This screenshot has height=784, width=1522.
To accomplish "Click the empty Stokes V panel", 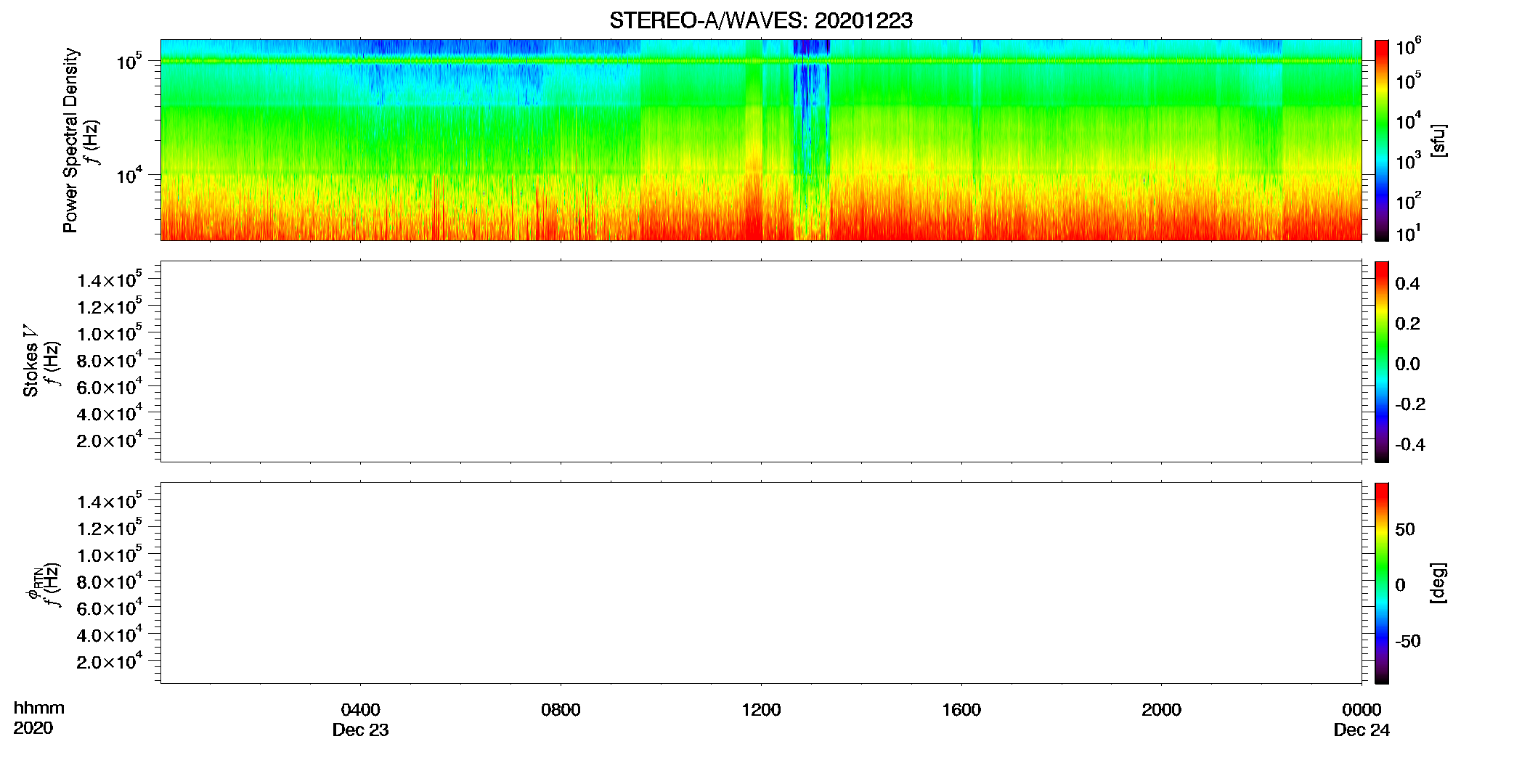I will click(x=761, y=362).
